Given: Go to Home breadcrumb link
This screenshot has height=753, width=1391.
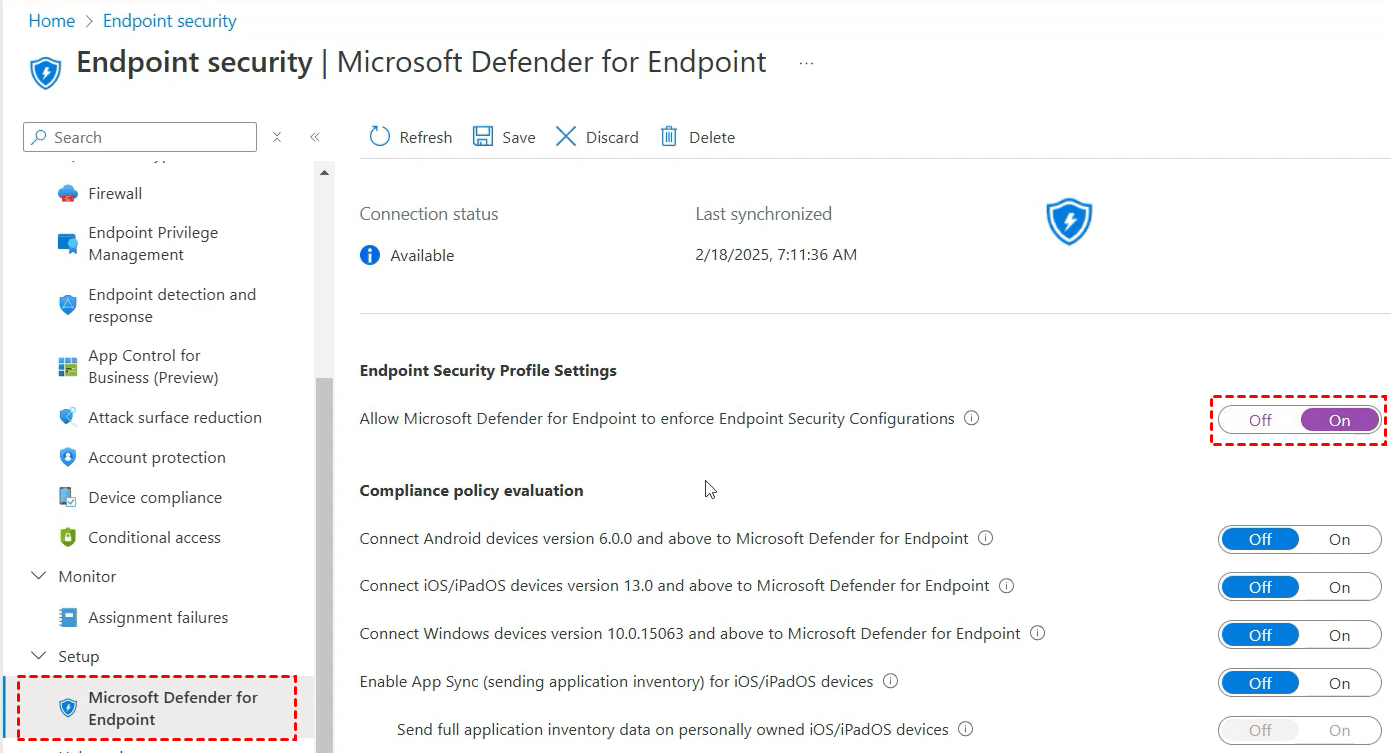Looking at the screenshot, I should click(x=52, y=21).
